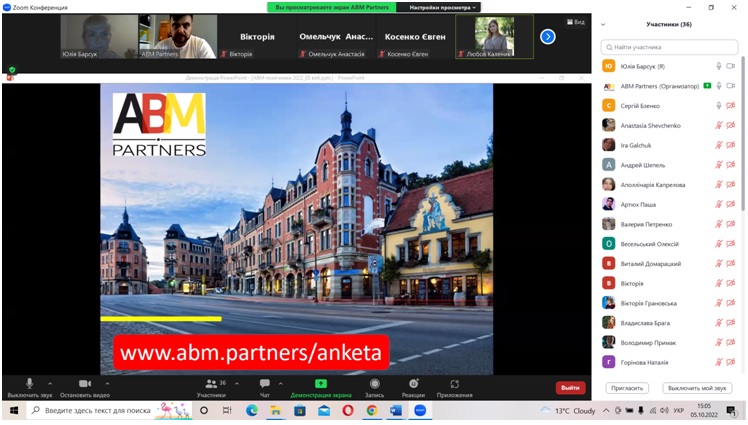The image size is (748, 425).
Task: Open the green encryption shield icon
Action: pyautogui.click(x=12, y=70)
